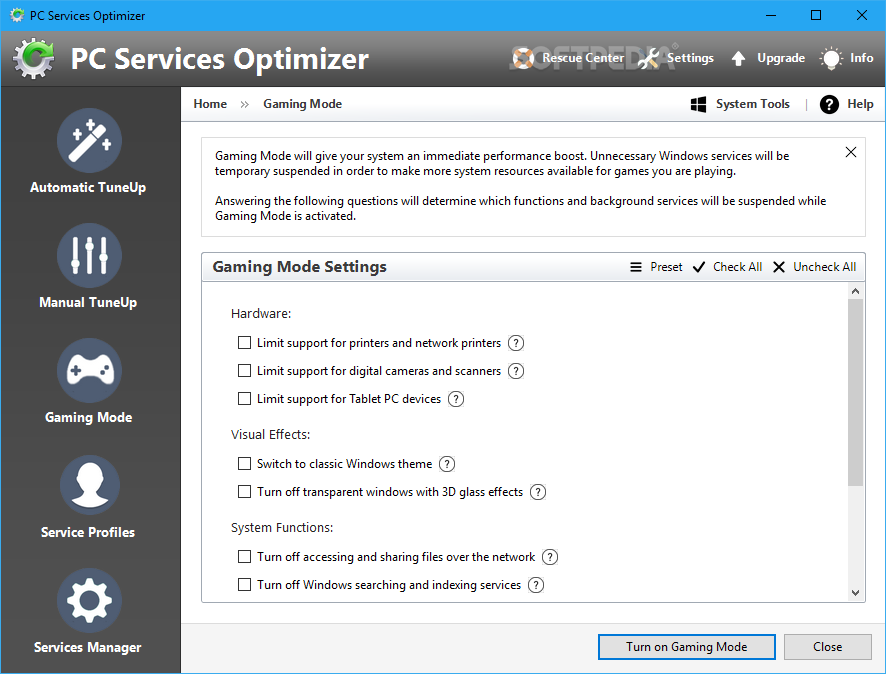The image size is (886, 674).
Task: Click Uncheck All text link
Action: pos(824,267)
